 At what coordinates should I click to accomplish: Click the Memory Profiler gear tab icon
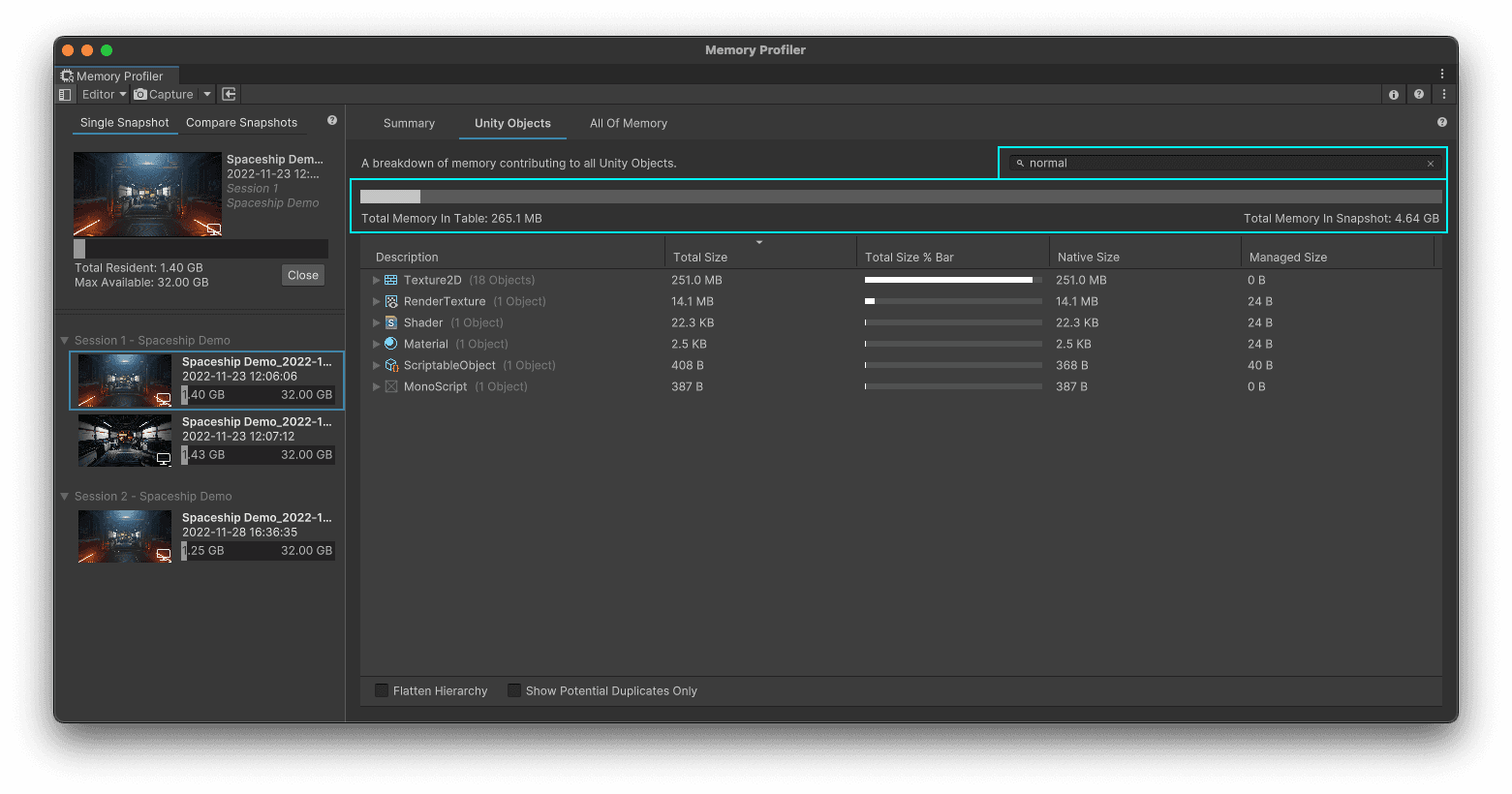coord(67,76)
